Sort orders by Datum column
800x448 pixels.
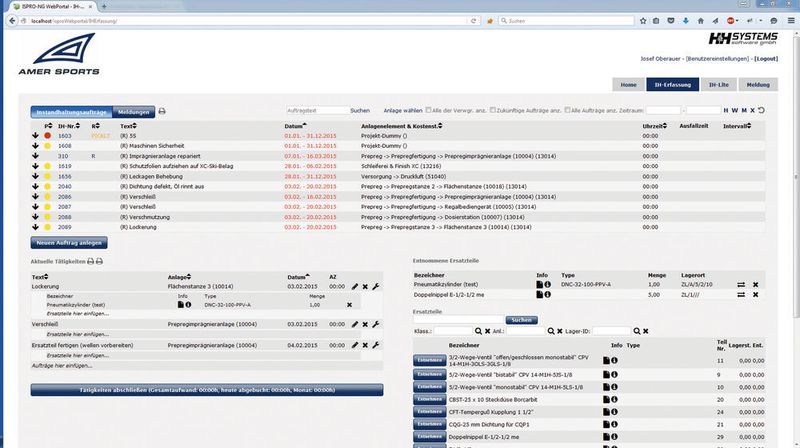tap(296, 126)
